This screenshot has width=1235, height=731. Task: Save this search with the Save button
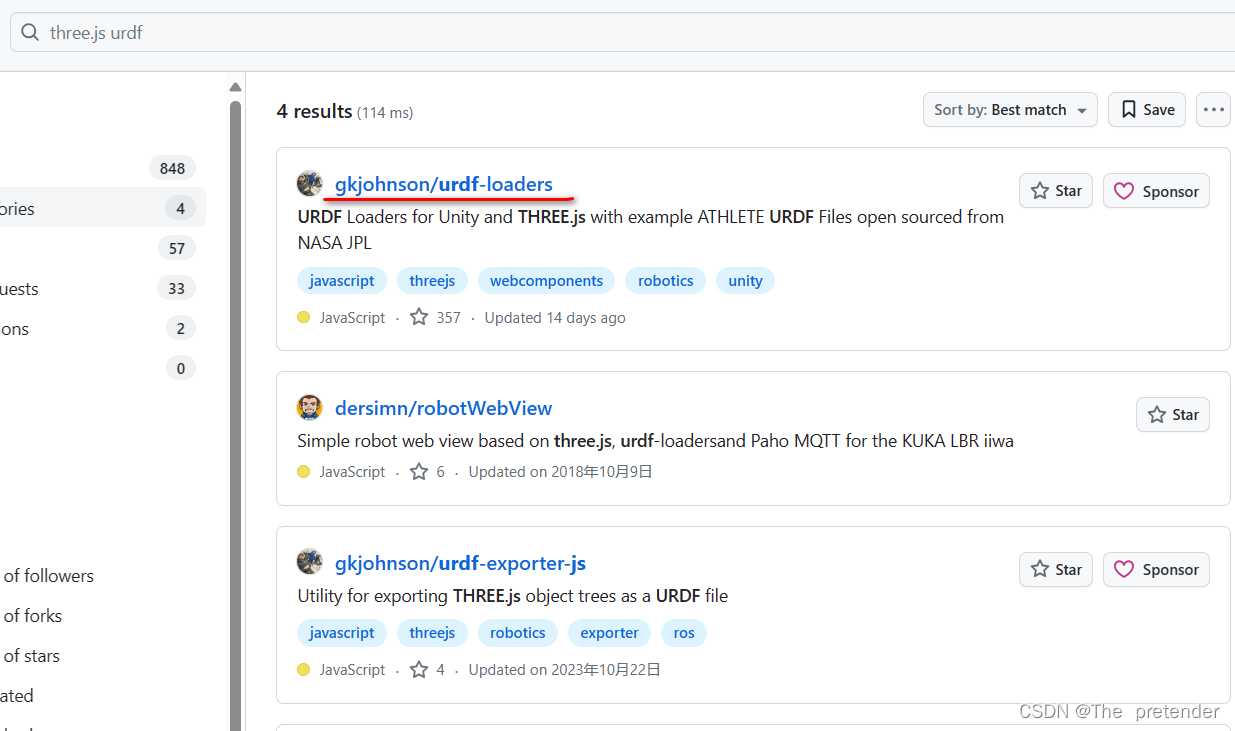[x=1147, y=110]
